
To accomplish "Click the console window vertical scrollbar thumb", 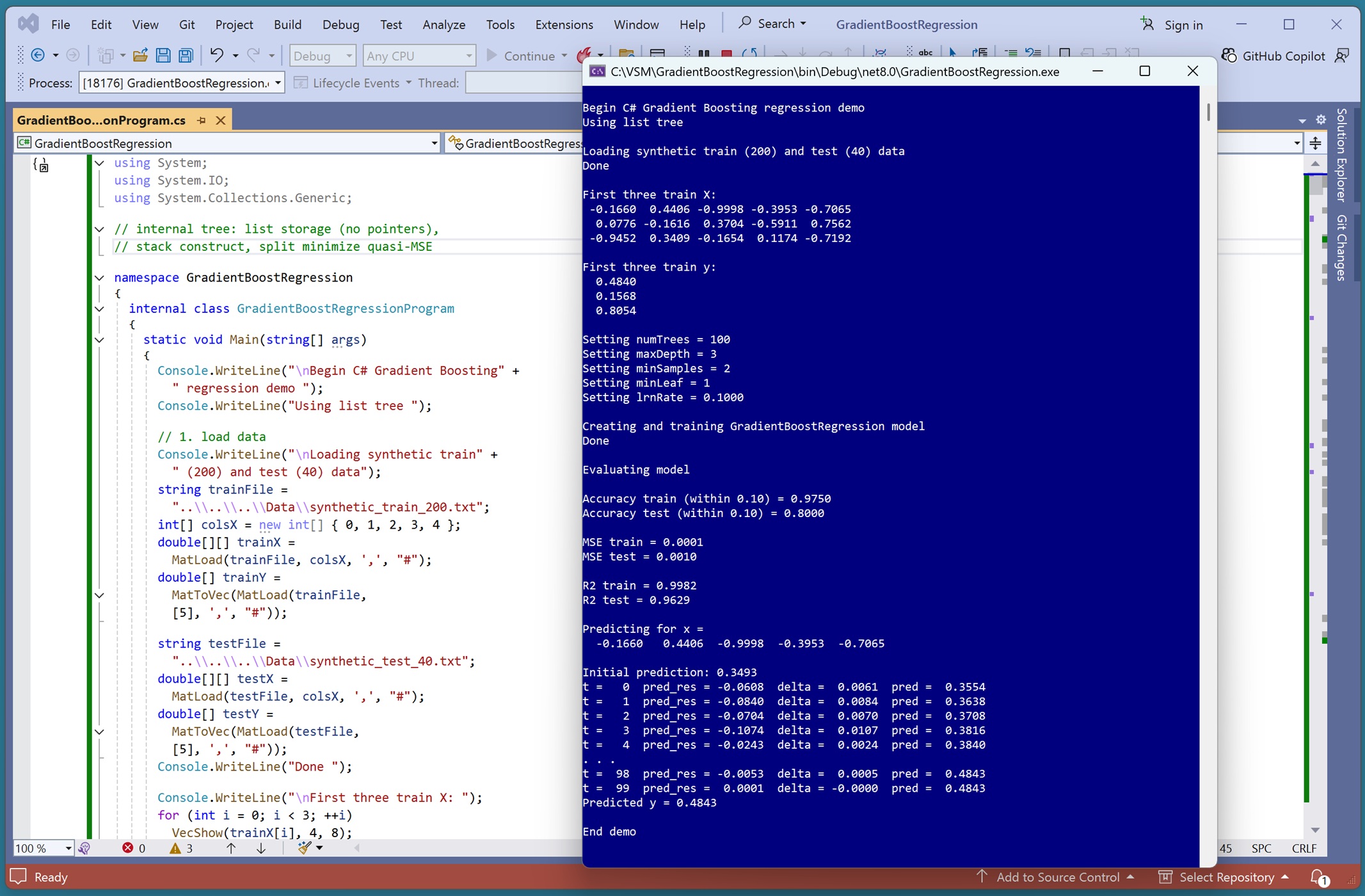I will pos(1208,112).
